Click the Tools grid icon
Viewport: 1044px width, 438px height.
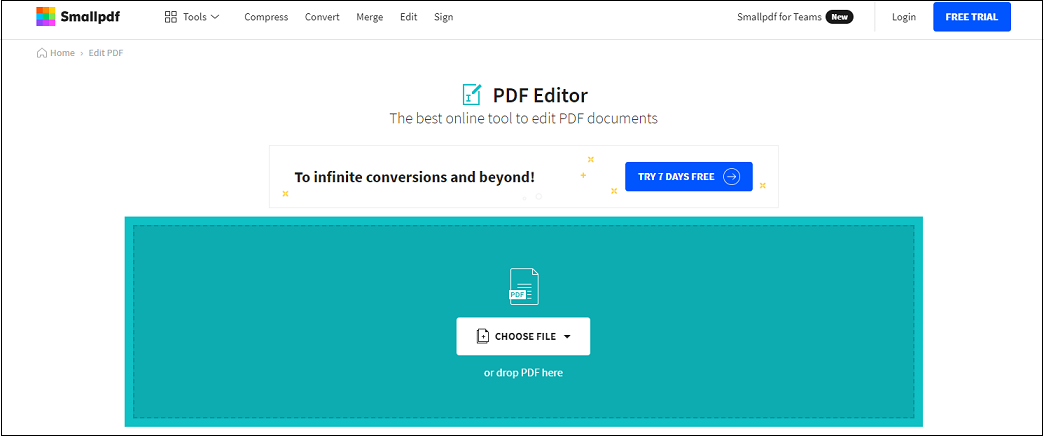pyautogui.click(x=170, y=17)
